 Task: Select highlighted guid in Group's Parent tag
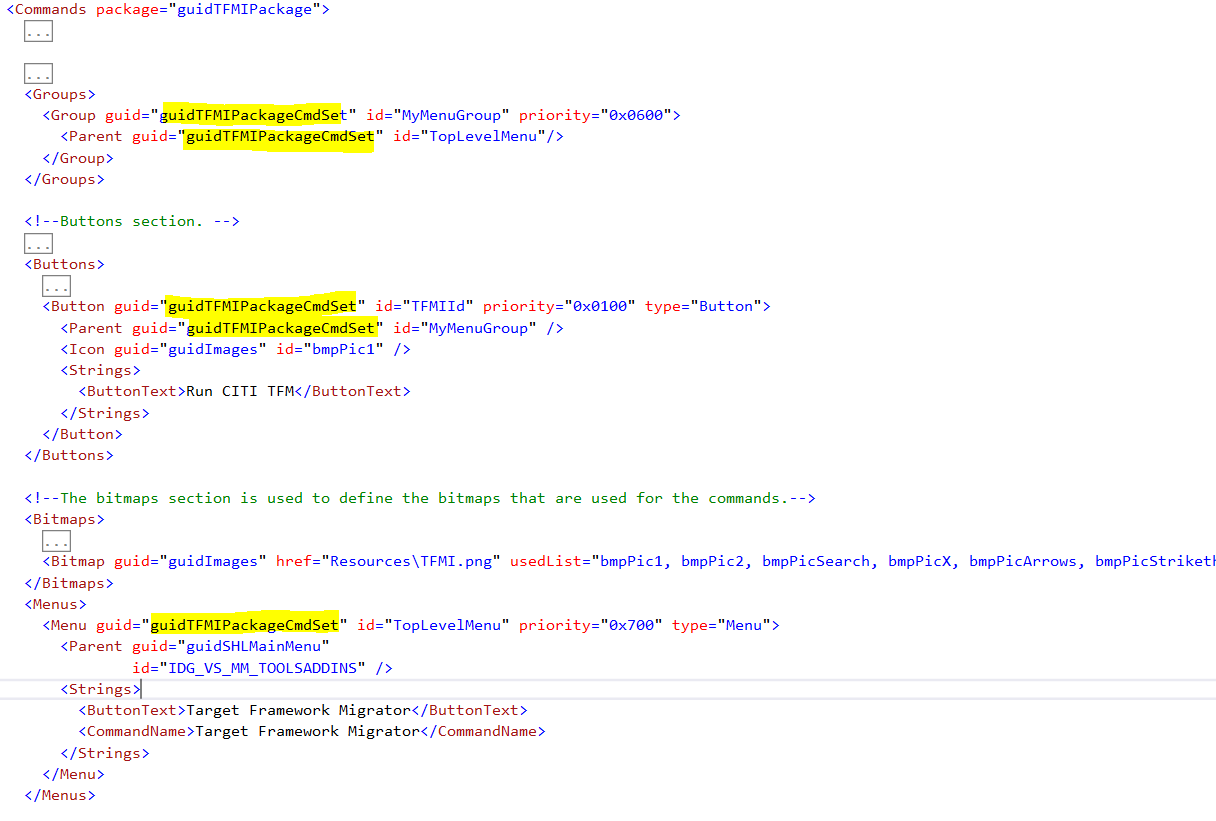pyautogui.click(x=280, y=136)
